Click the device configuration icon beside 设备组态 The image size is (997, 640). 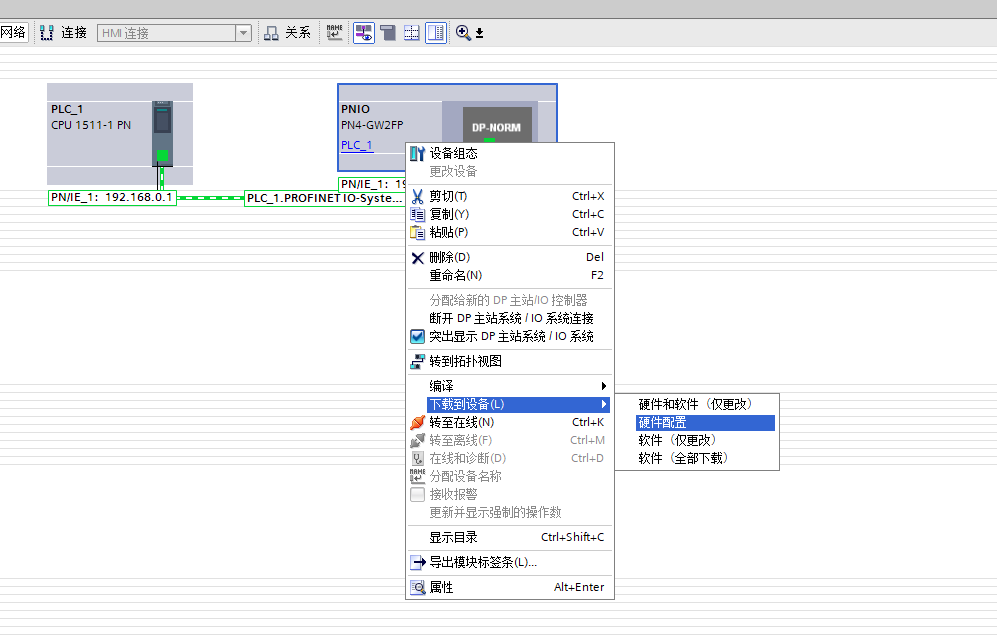417,153
